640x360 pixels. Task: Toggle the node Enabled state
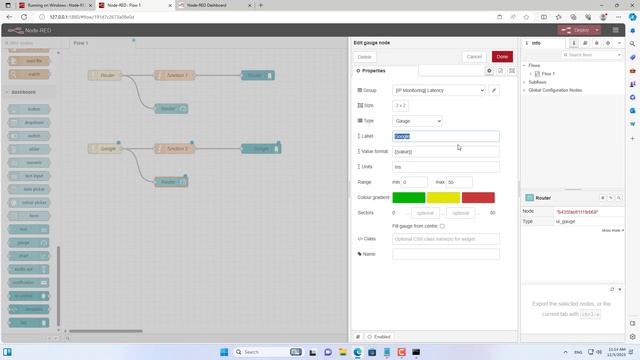(379, 337)
